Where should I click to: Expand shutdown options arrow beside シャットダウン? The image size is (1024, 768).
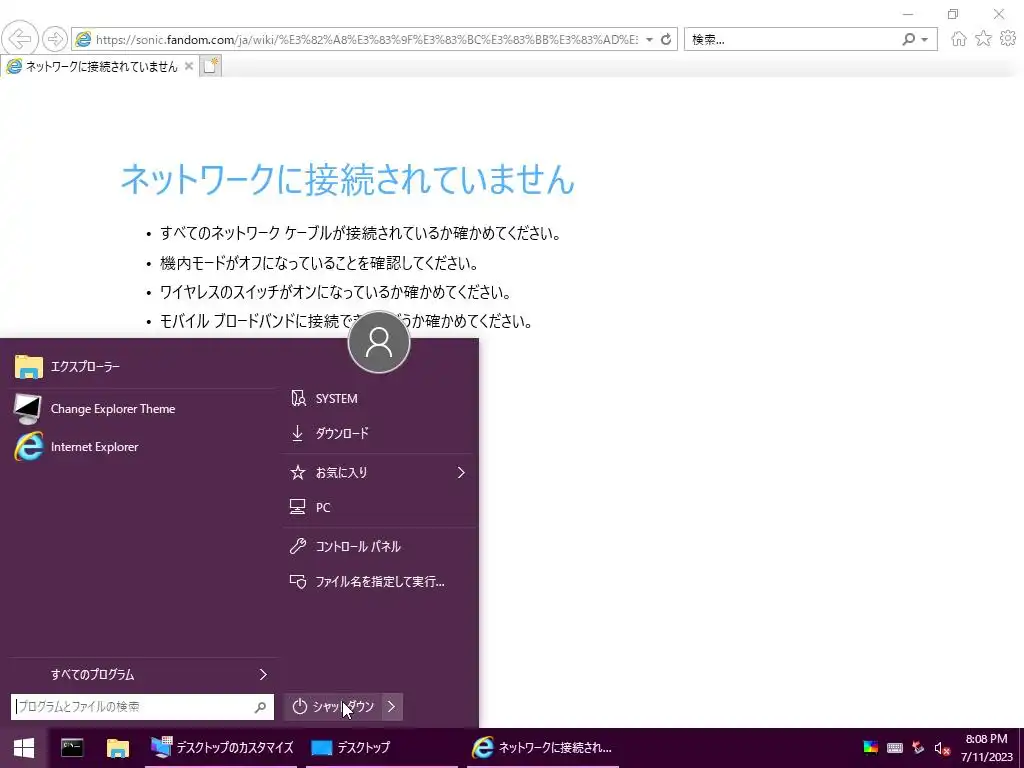click(392, 707)
